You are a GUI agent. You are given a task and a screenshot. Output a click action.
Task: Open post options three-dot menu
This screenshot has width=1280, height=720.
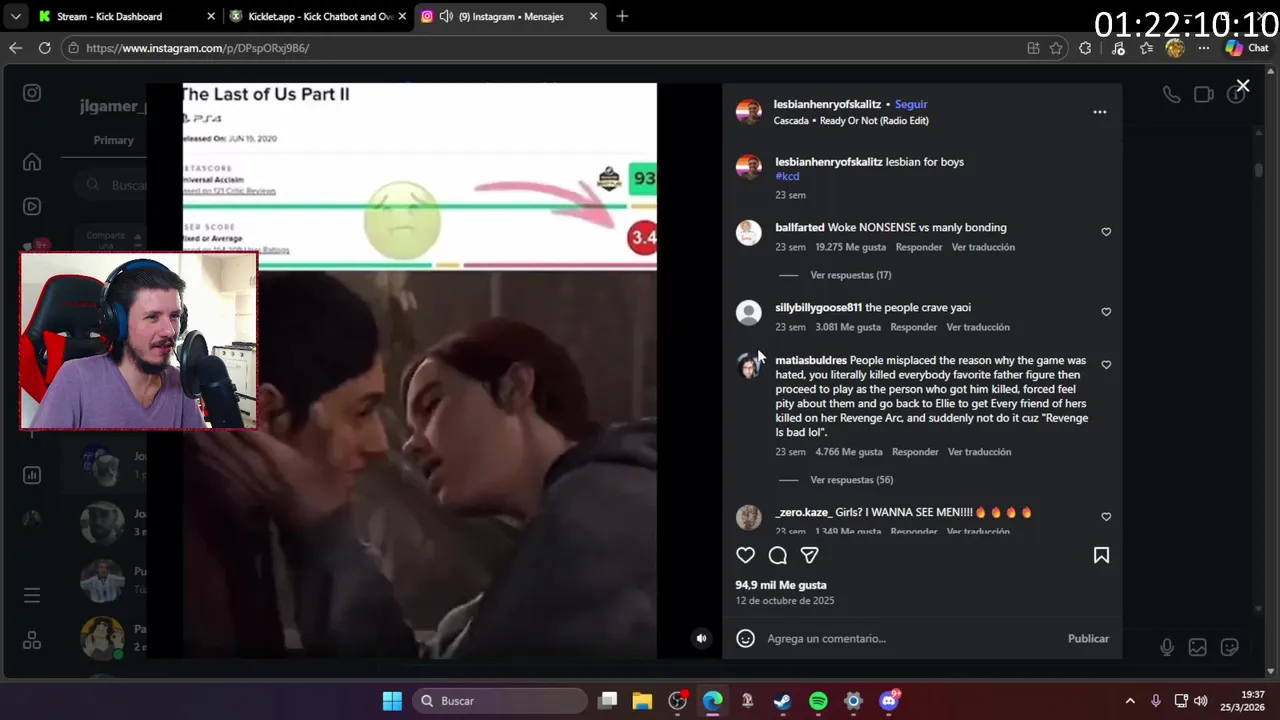click(1100, 112)
